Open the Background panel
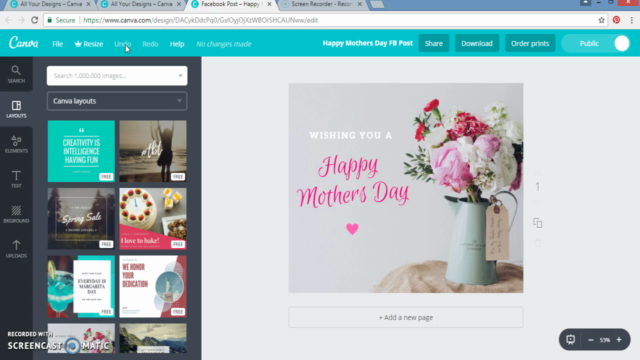 (16, 214)
